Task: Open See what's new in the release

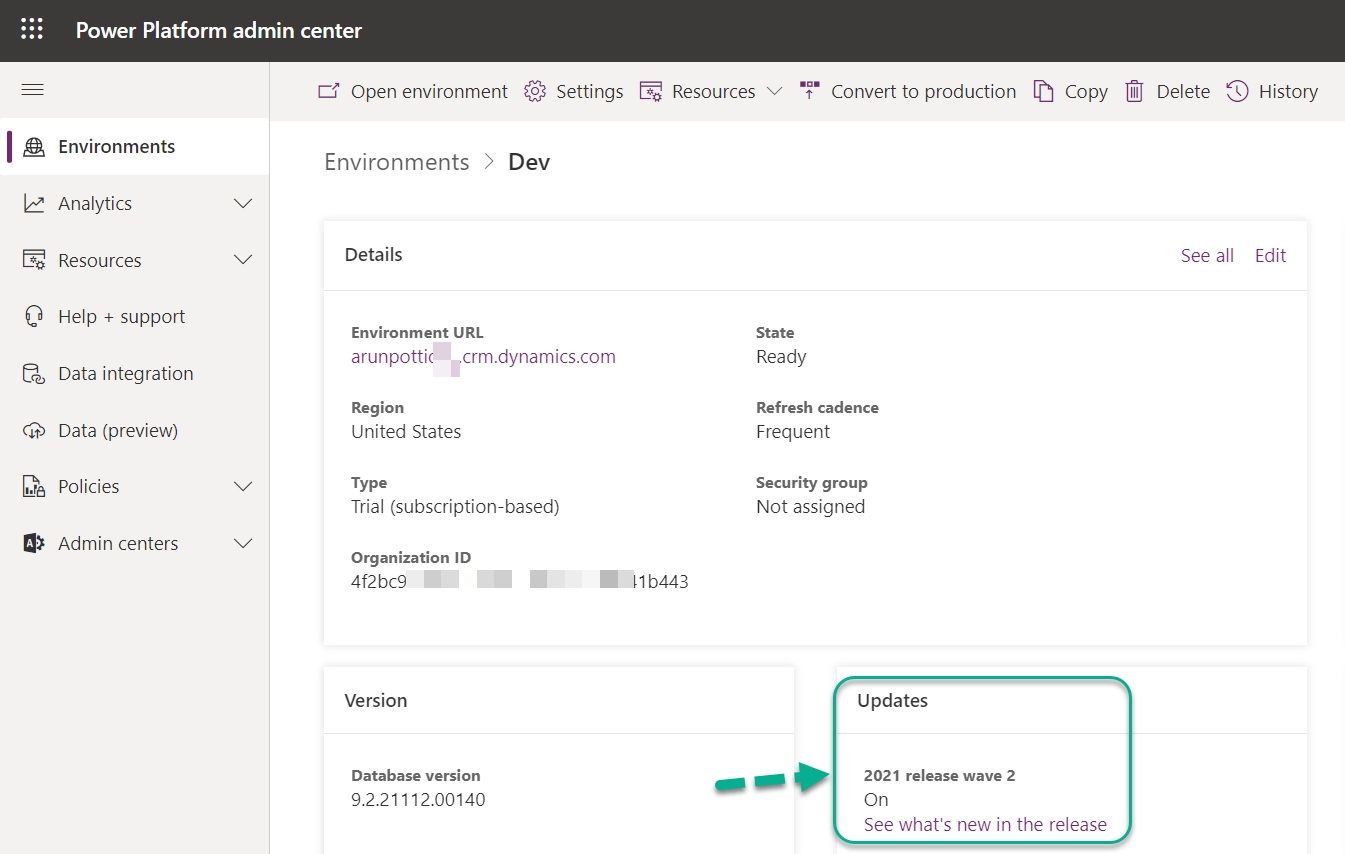Action: click(985, 825)
